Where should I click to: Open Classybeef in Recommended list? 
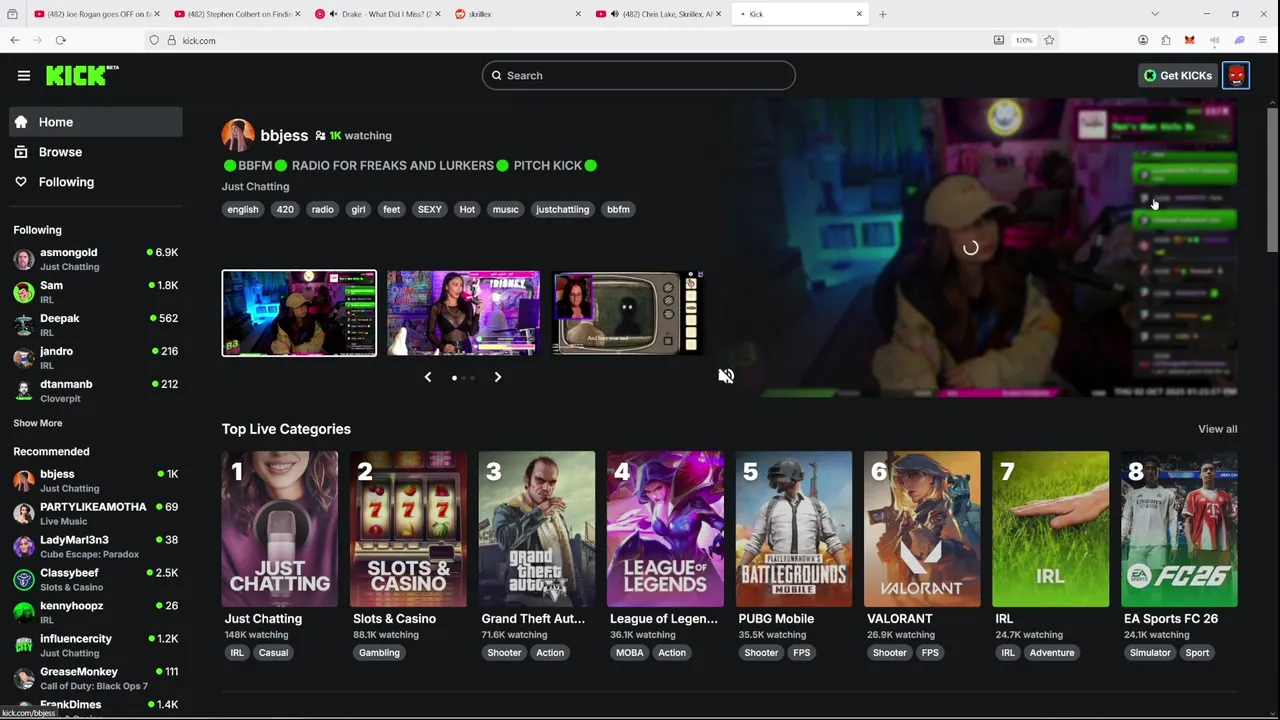(96, 580)
